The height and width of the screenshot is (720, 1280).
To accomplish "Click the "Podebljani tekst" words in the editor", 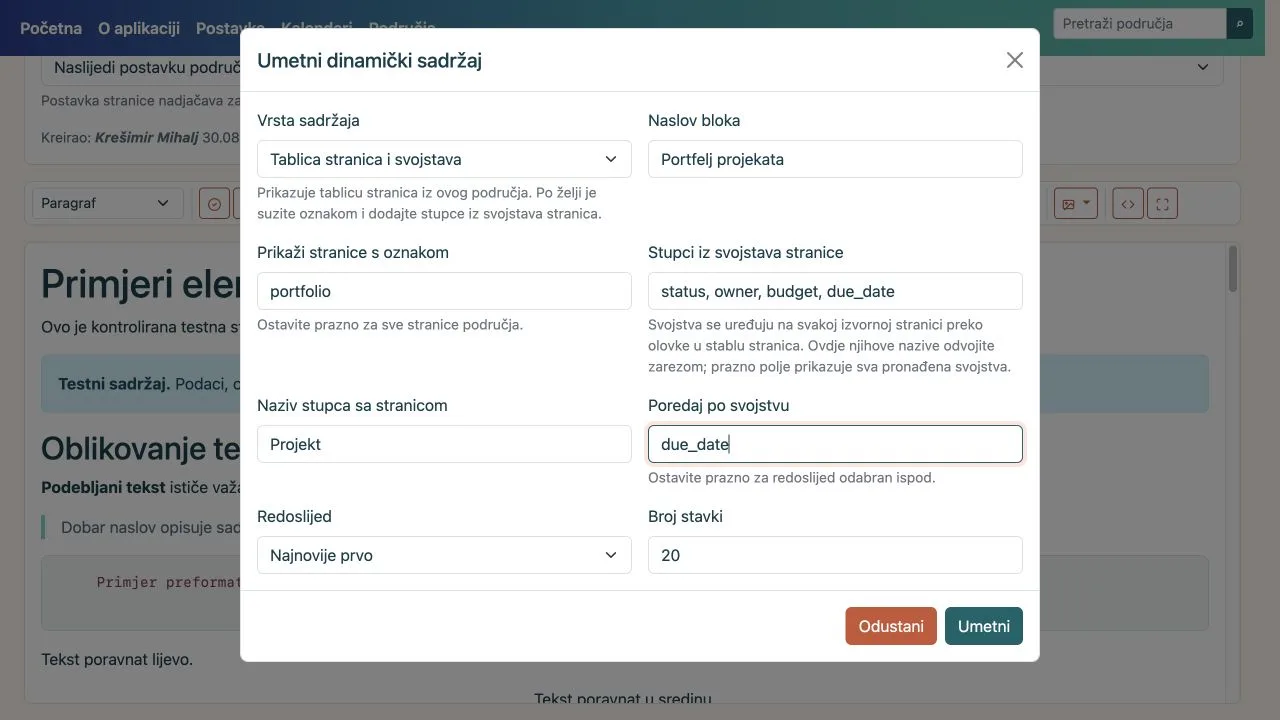I will [x=102, y=488].
